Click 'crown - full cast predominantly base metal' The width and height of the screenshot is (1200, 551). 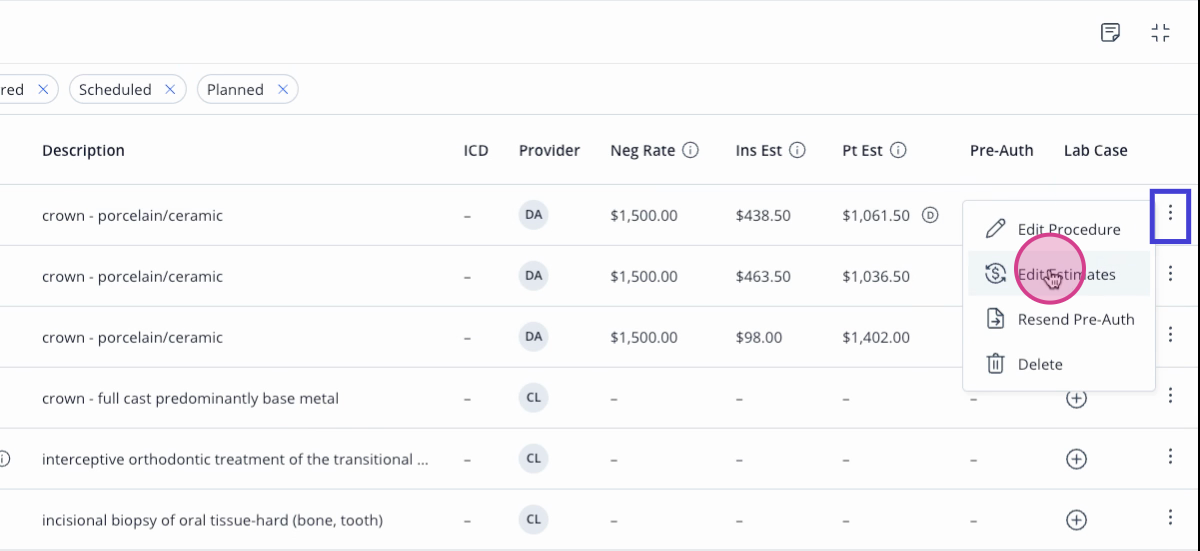pos(190,398)
